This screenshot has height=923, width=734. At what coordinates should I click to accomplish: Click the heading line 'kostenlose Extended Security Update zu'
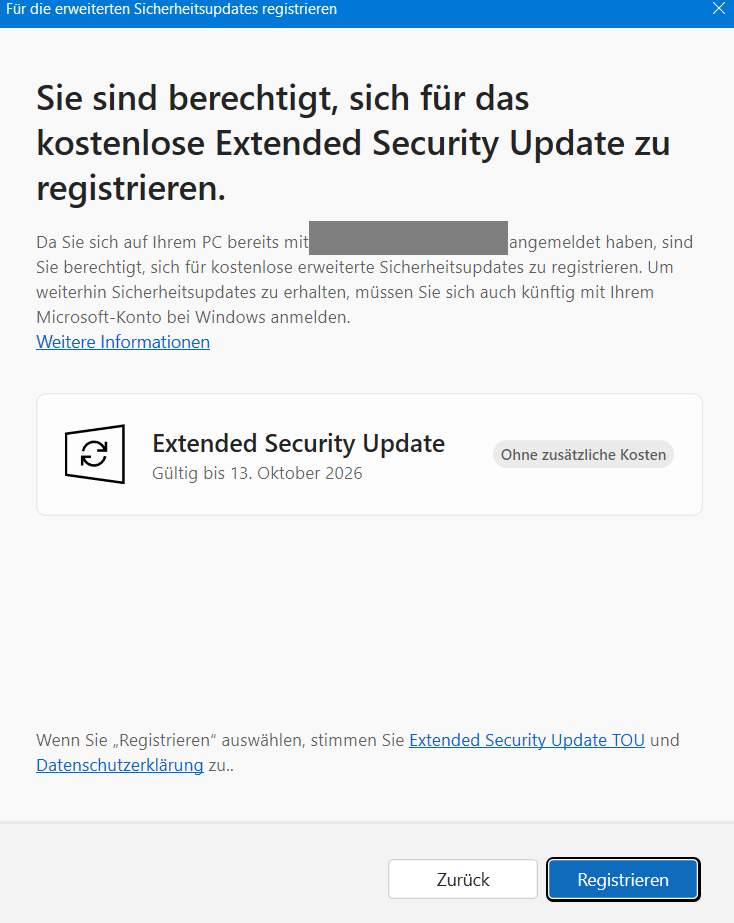pos(353,143)
